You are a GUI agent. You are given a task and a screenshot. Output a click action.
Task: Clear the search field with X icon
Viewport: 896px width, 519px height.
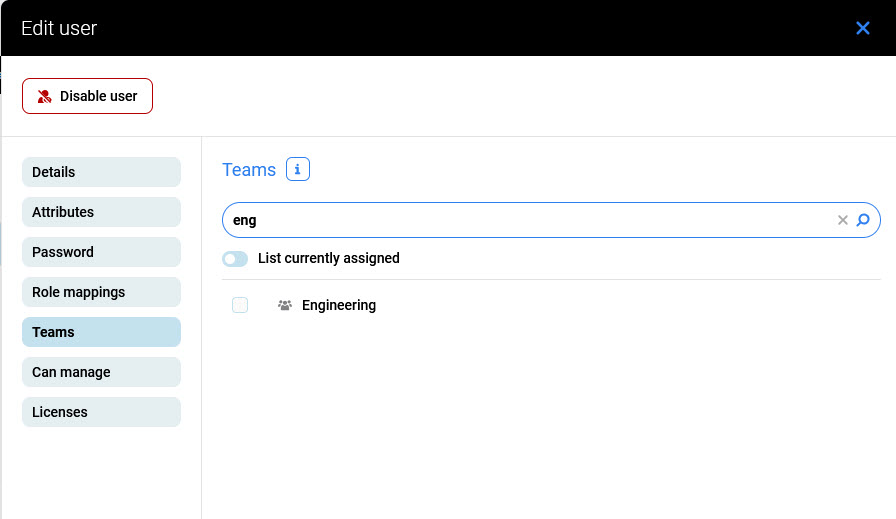tap(843, 220)
